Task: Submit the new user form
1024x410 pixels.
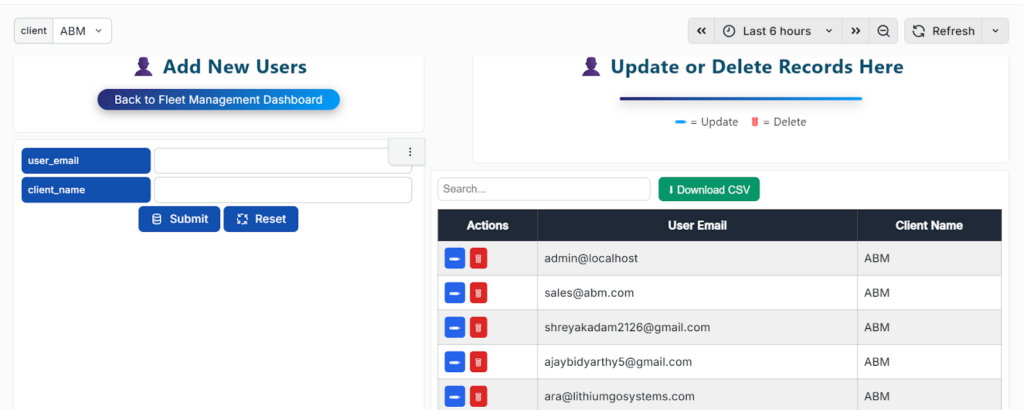Action: (179, 219)
